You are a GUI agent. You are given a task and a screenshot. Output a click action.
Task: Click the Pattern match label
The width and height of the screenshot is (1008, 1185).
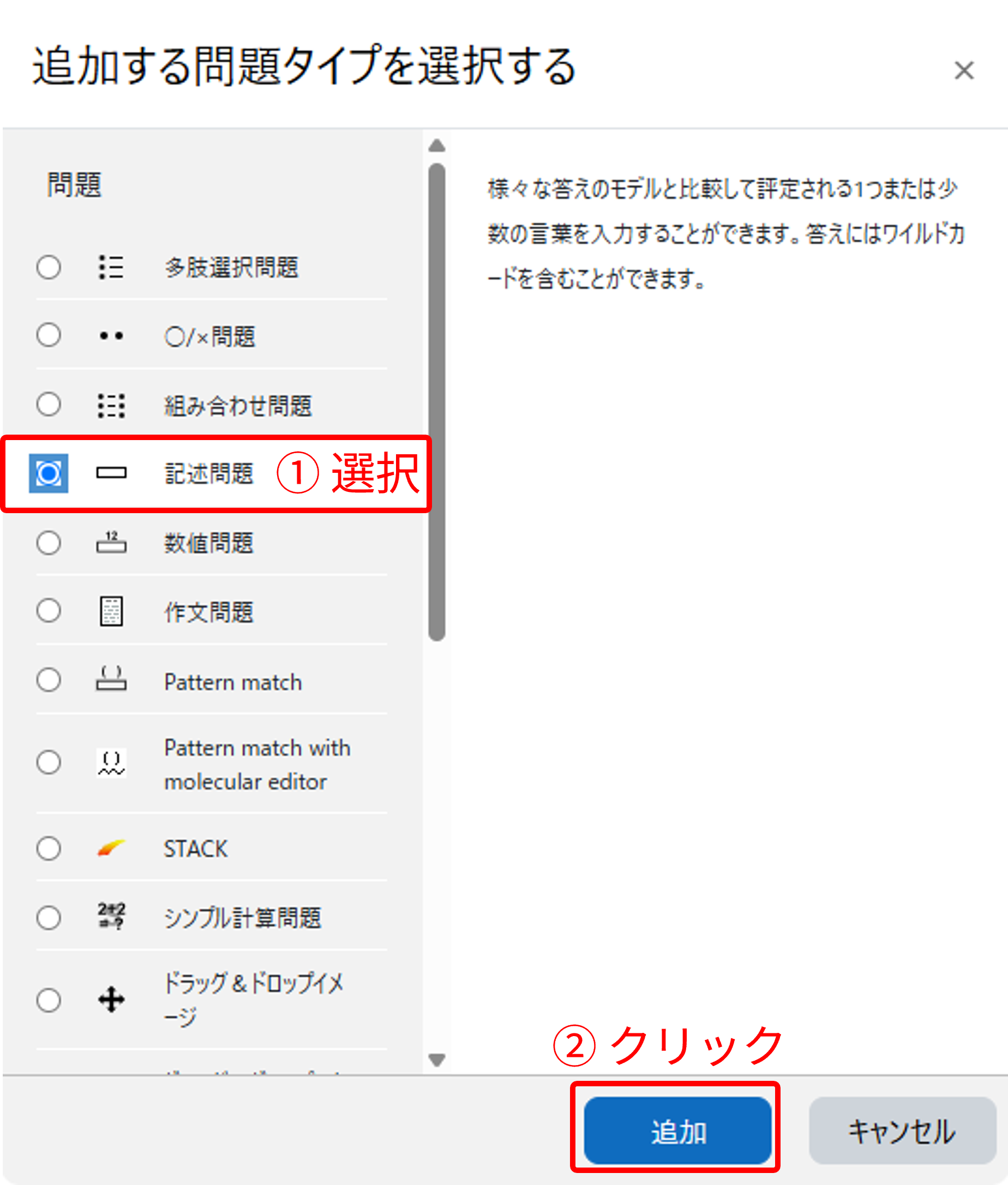(x=233, y=682)
